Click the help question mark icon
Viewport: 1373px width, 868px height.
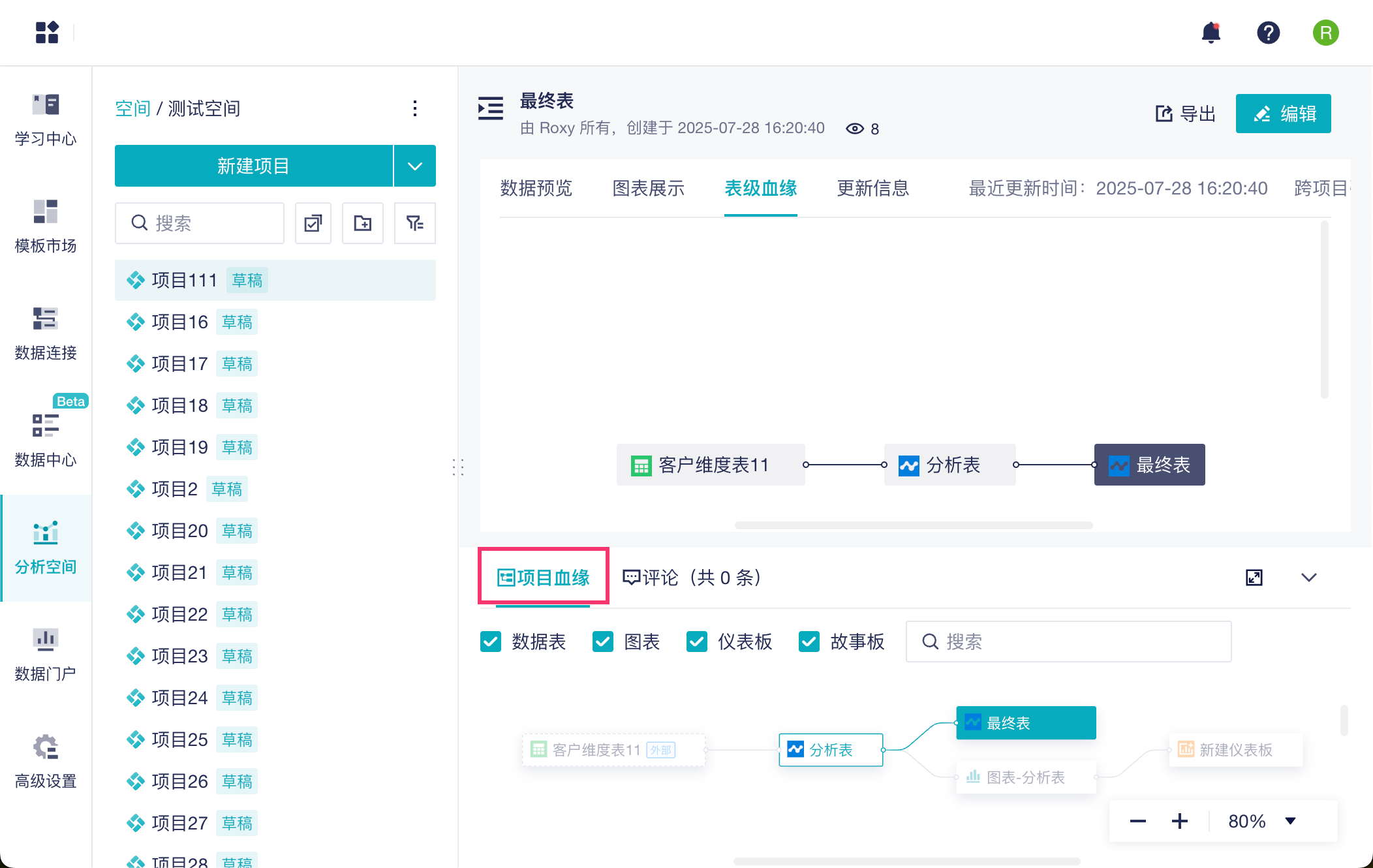tap(1268, 33)
